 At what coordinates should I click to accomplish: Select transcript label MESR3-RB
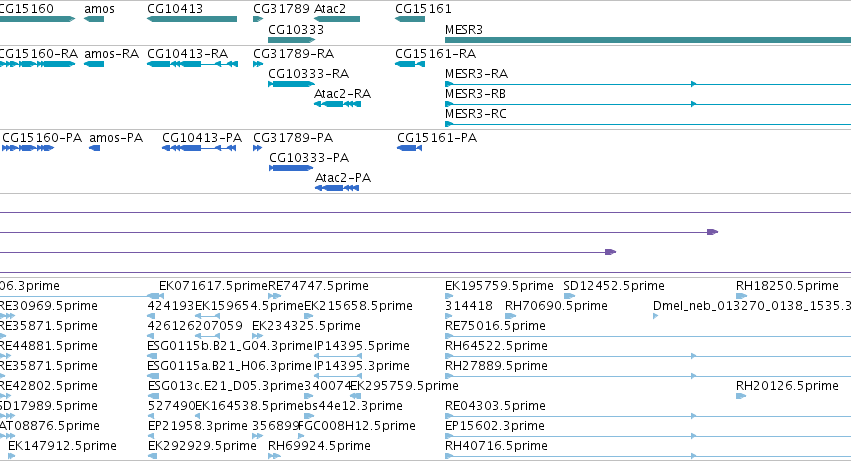(475, 93)
